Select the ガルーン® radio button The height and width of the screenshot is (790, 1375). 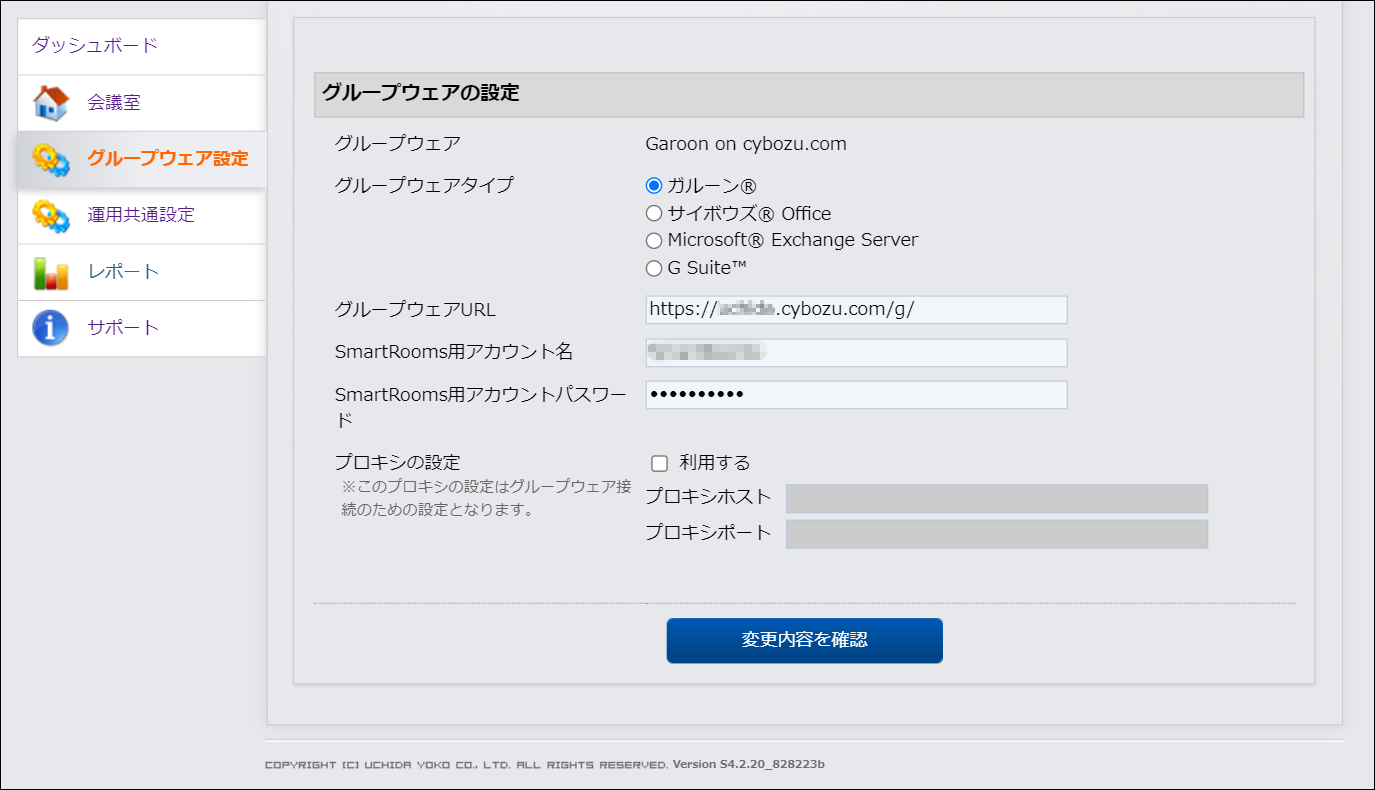(x=654, y=185)
